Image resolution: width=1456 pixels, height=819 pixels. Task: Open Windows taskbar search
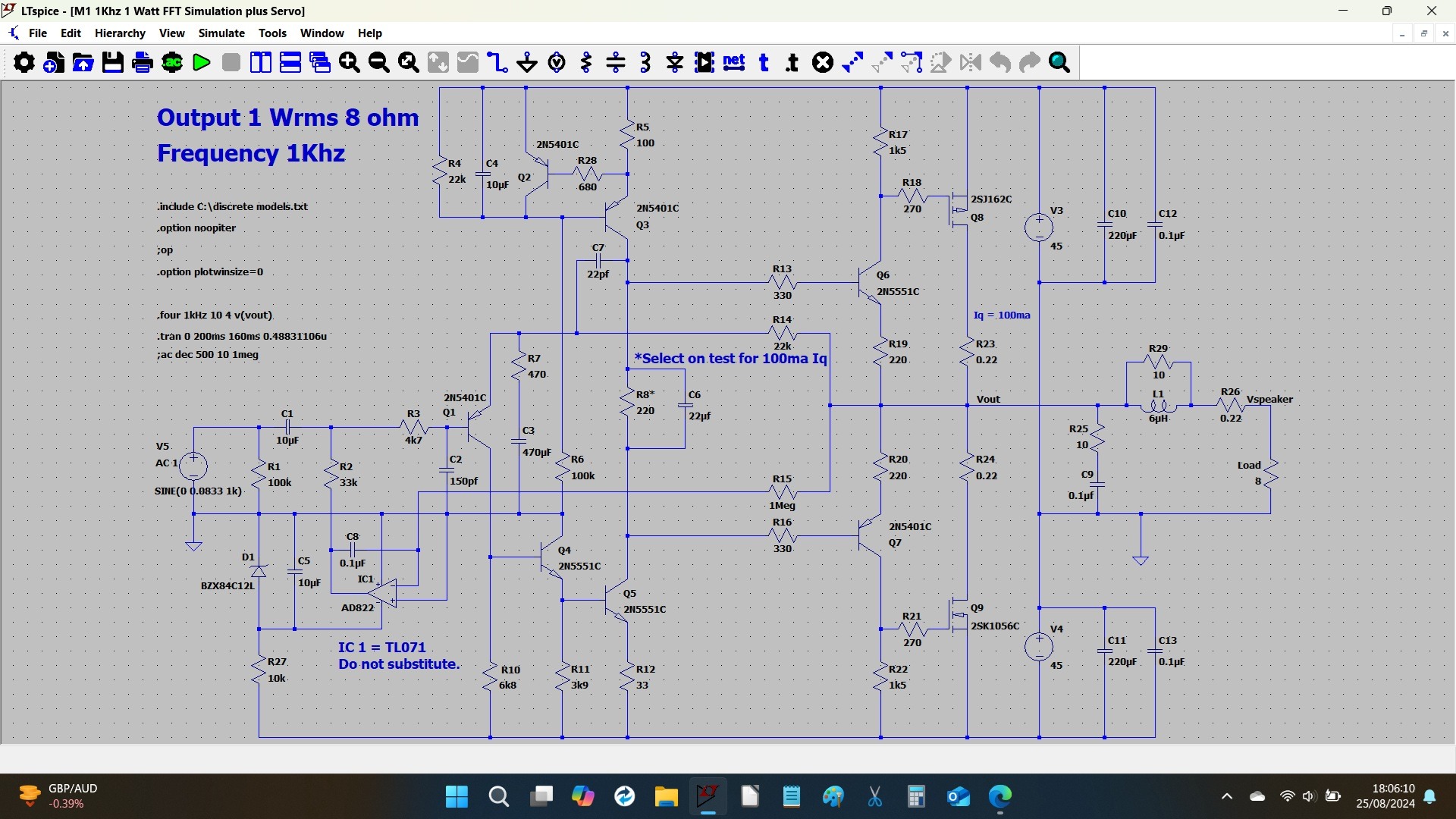coord(498,796)
